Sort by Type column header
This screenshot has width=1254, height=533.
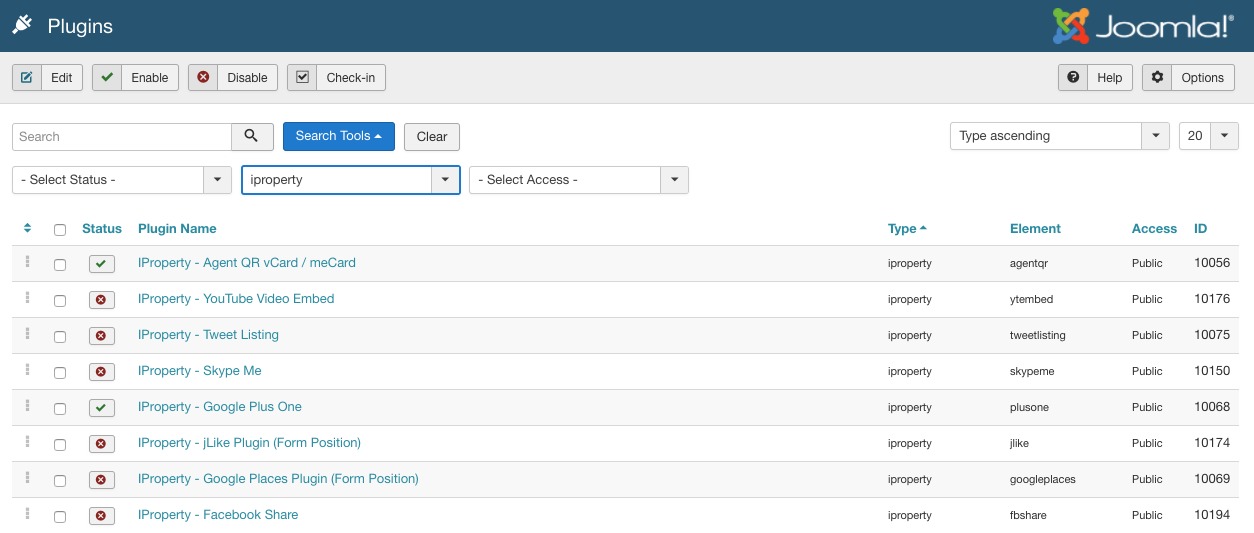click(907, 229)
